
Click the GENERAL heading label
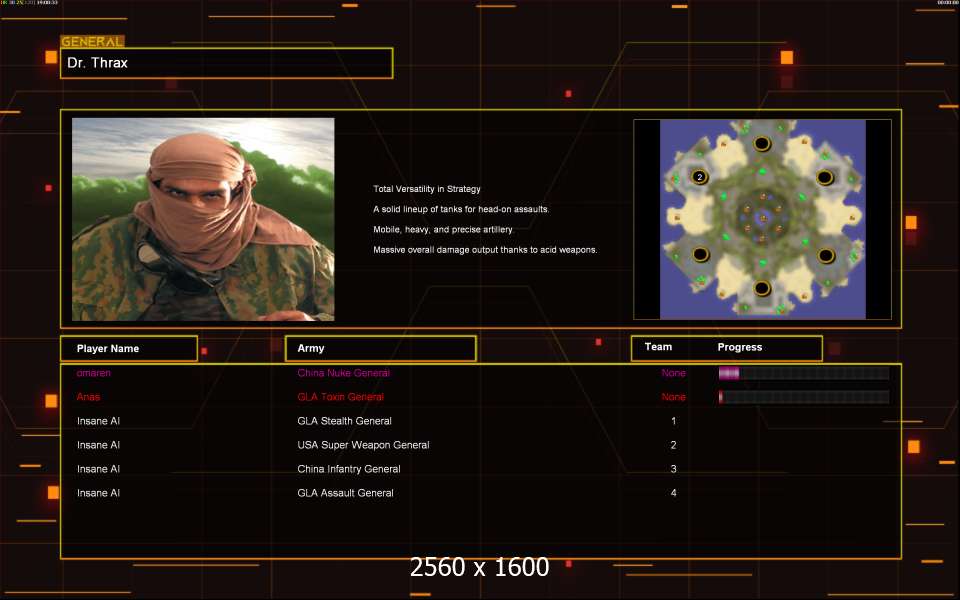[x=92, y=42]
